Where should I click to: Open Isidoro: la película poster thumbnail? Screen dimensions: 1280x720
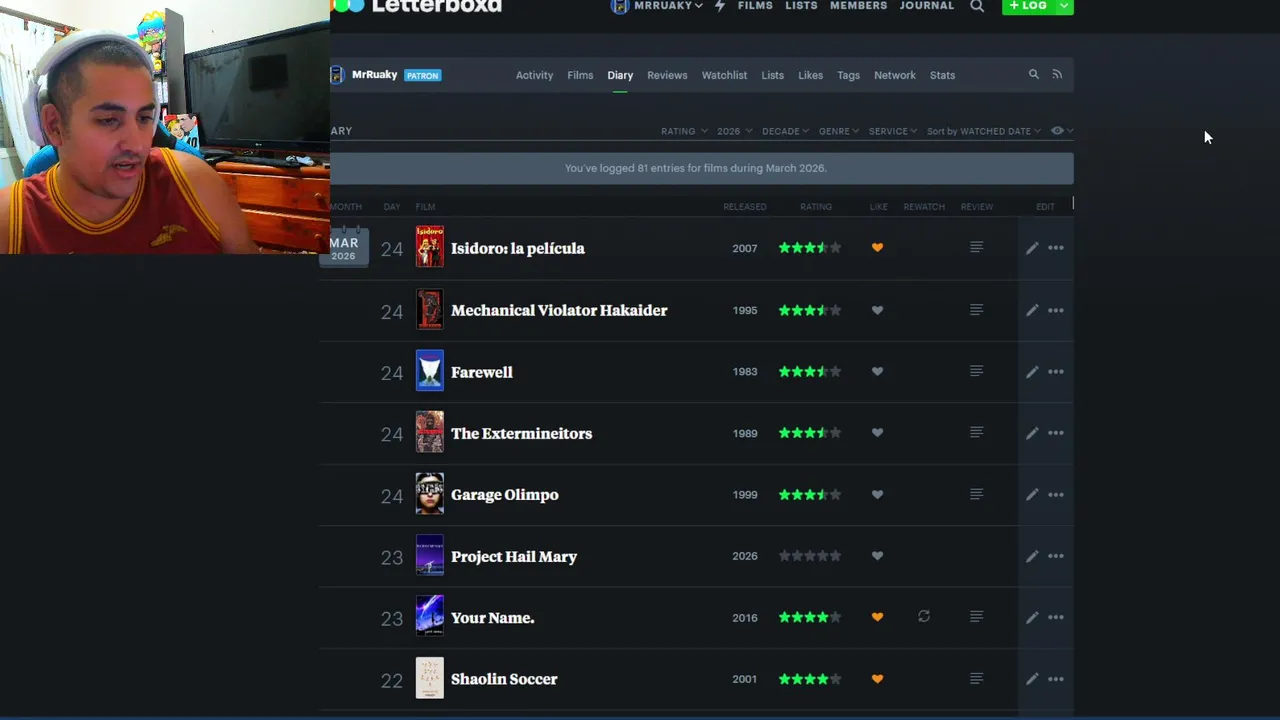tap(430, 247)
